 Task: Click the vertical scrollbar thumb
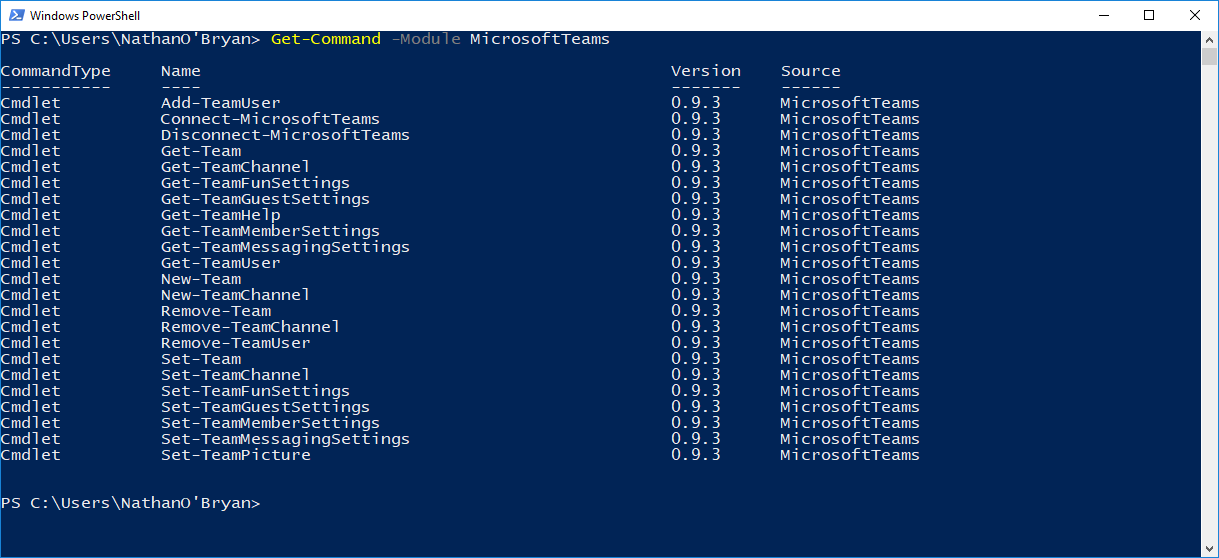click(x=1210, y=55)
